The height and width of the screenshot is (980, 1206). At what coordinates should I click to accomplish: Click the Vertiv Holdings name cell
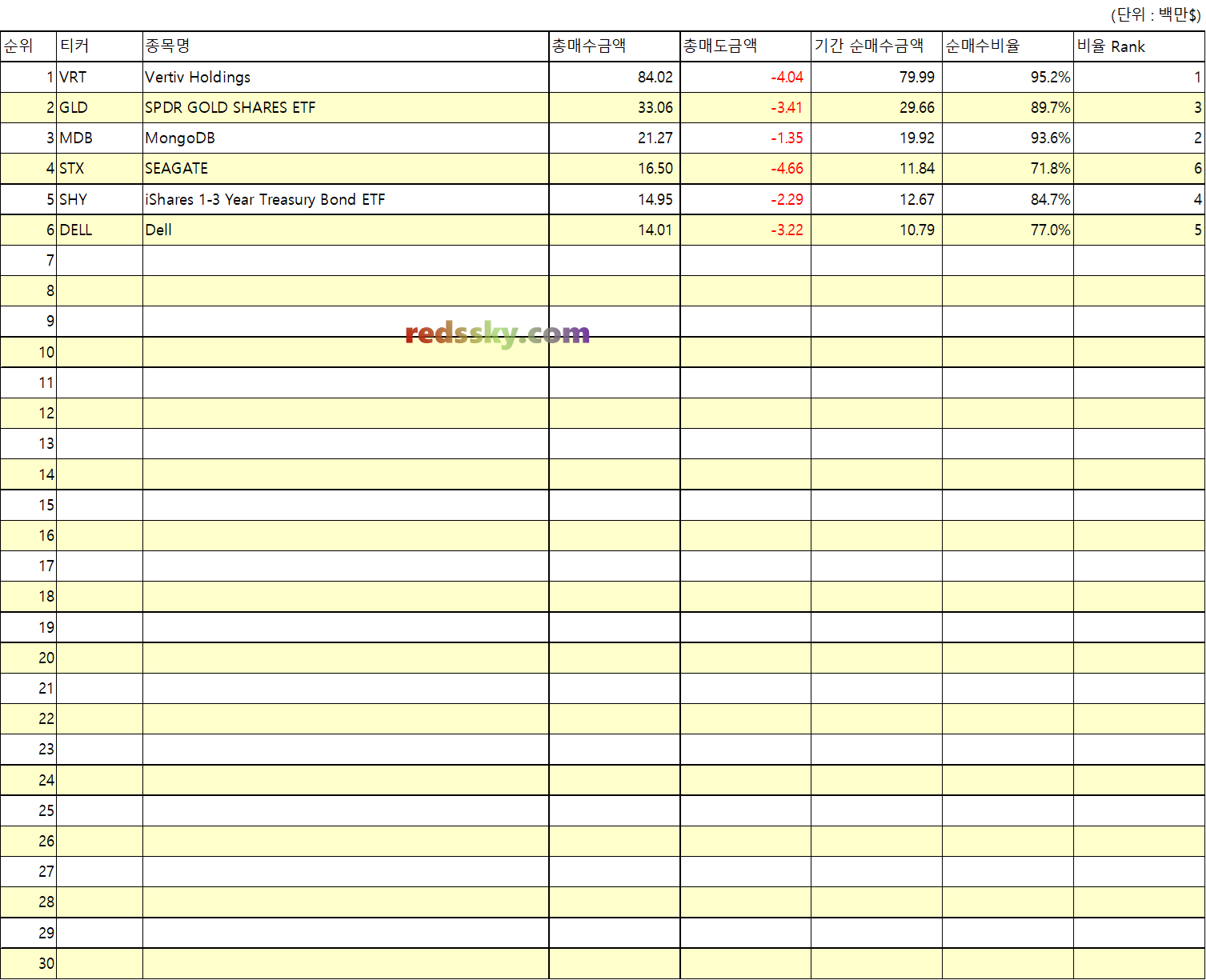(x=346, y=78)
